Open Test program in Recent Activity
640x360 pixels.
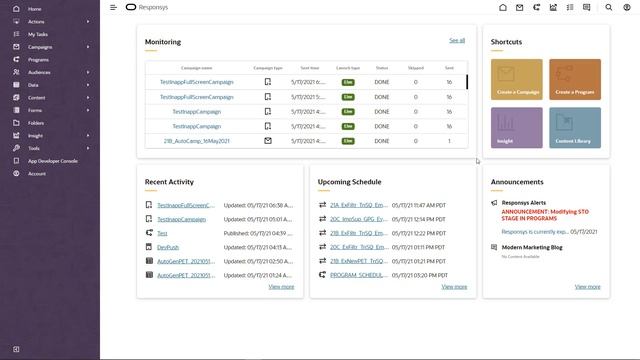[162, 233]
